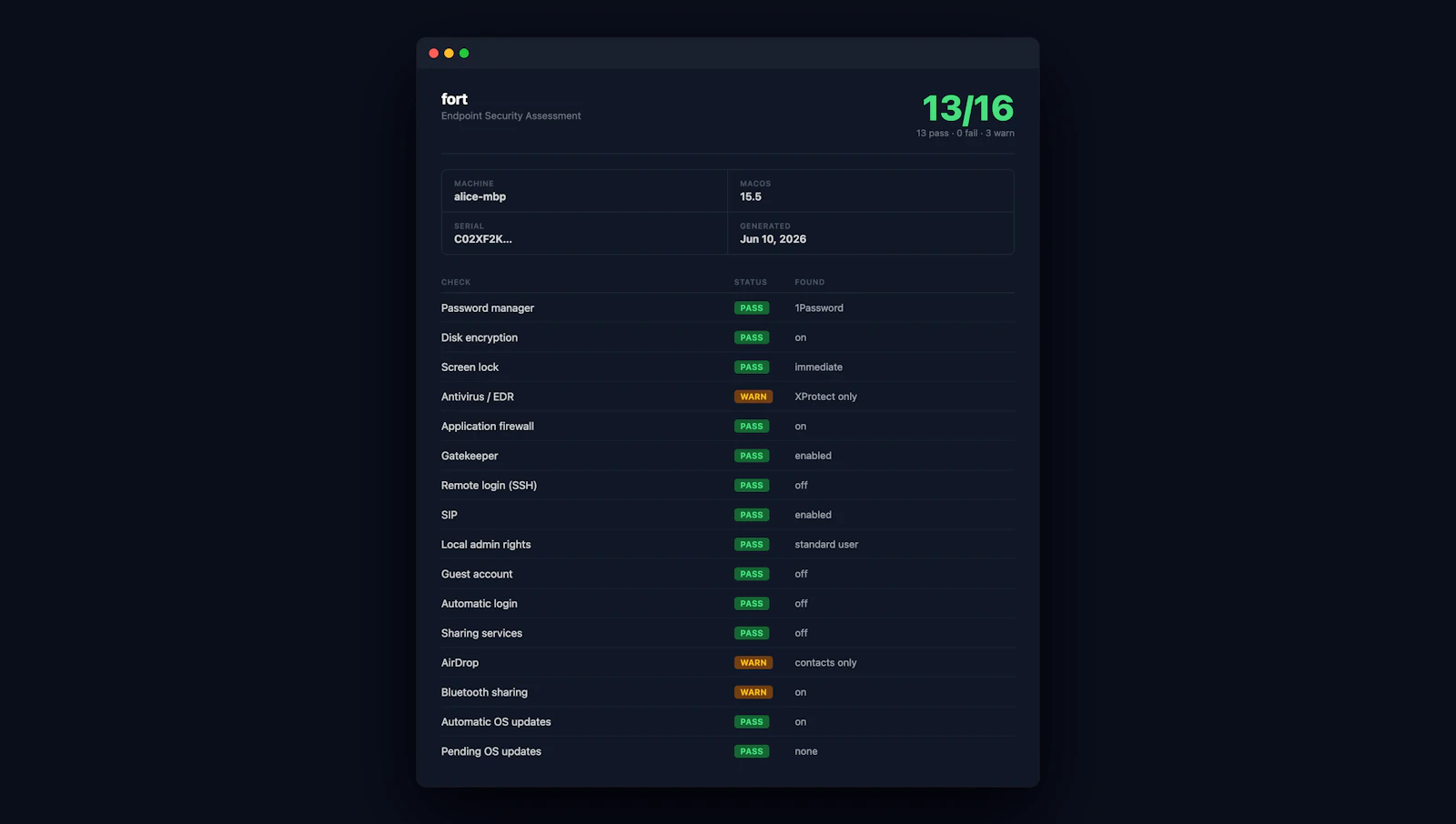The height and width of the screenshot is (824, 1456).
Task: Click the PASS badge for Sharing services
Action: [752, 633]
